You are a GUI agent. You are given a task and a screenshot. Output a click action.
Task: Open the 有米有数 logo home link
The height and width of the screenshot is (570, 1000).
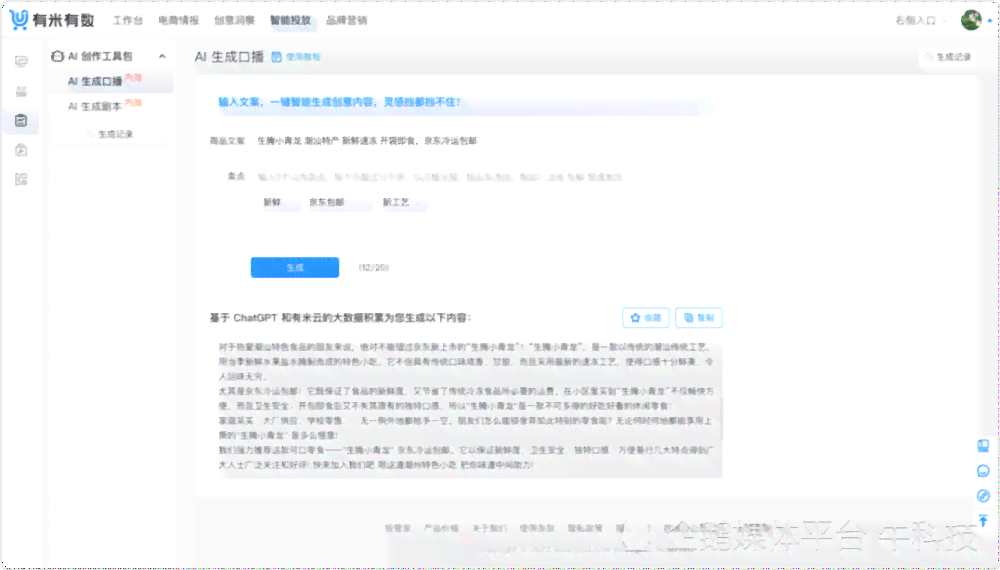[52, 20]
